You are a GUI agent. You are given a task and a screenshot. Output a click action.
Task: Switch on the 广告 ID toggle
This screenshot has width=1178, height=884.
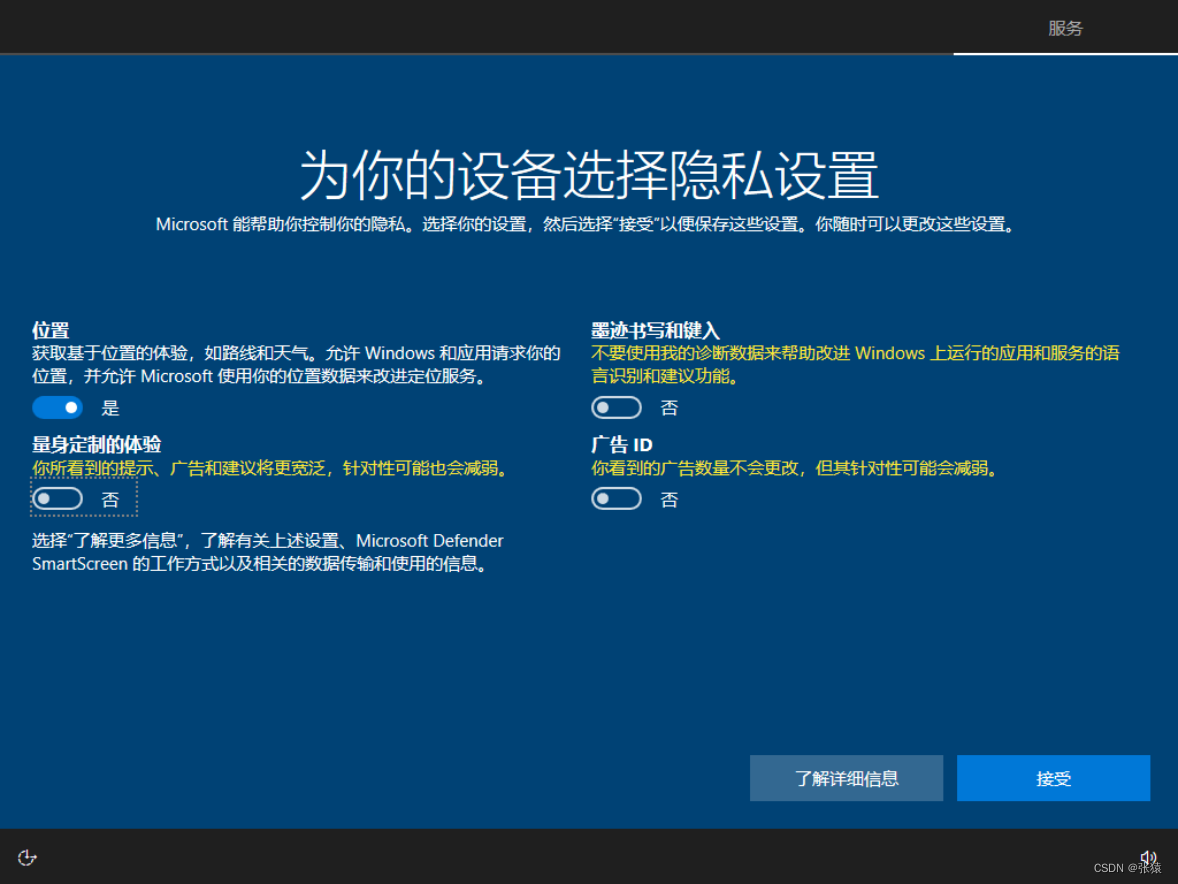tap(616, 499)
